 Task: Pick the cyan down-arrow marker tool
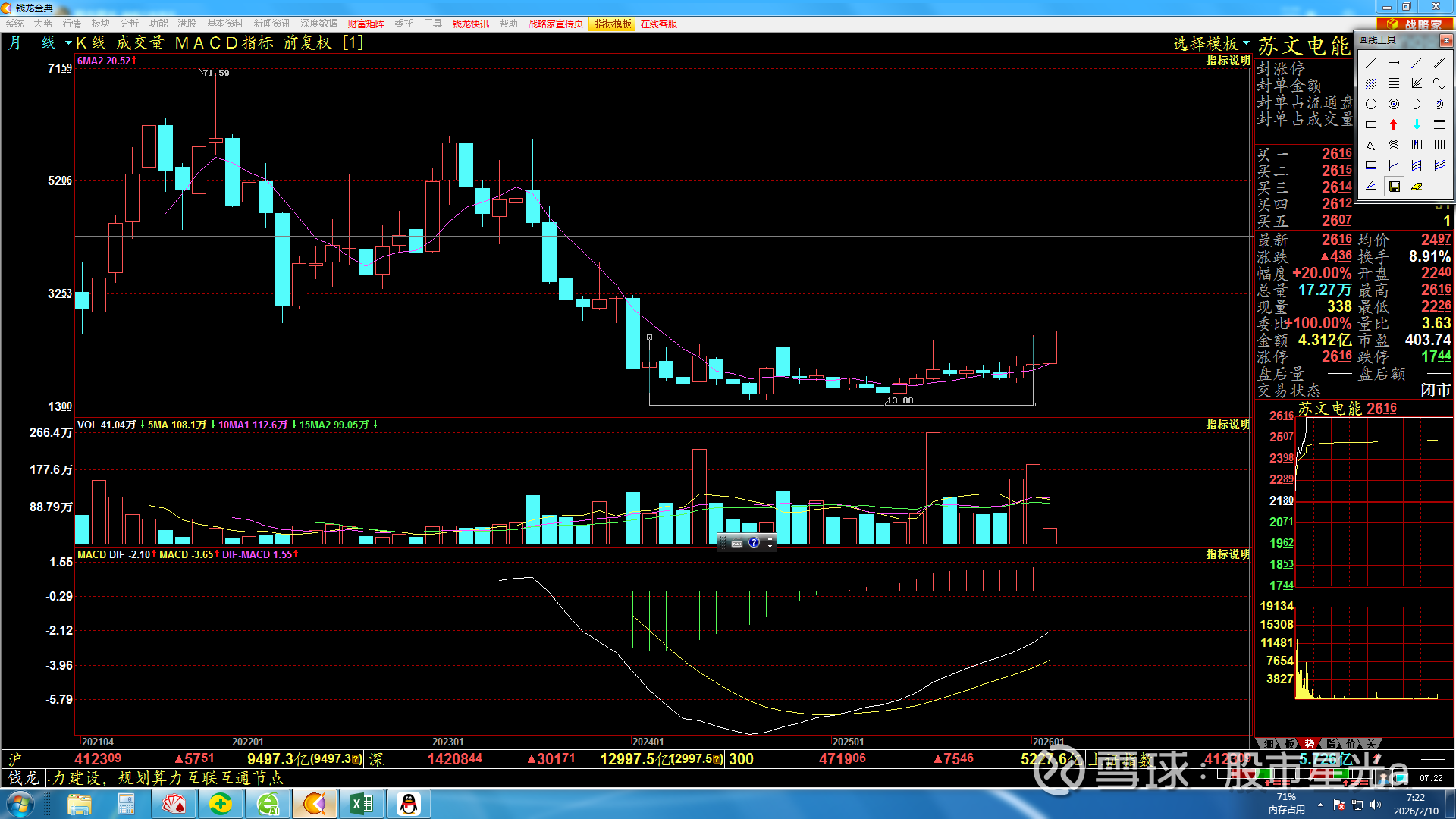1417,124
